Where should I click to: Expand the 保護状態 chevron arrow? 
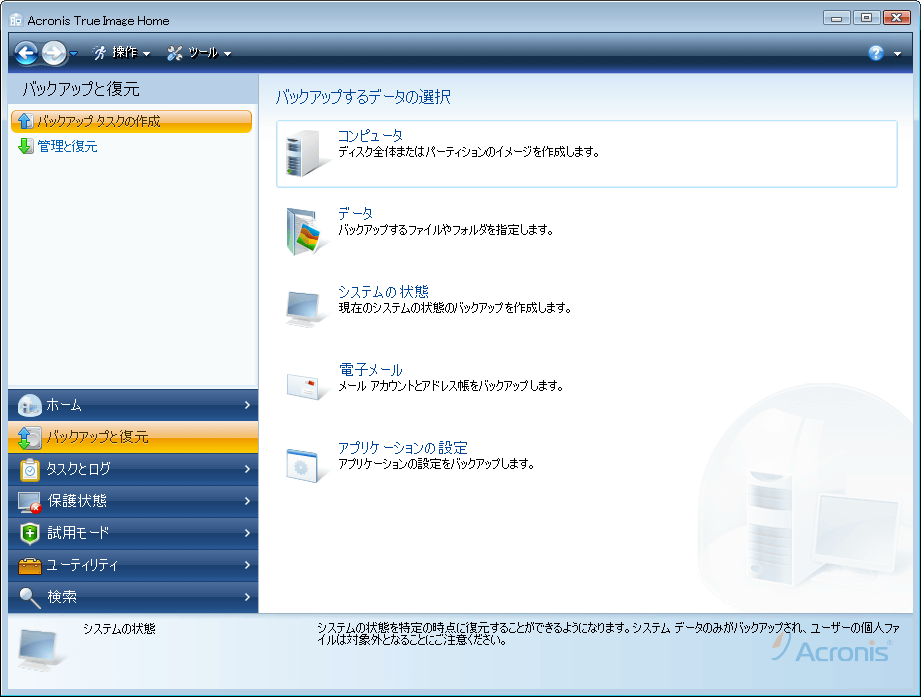tap(247, 501)
